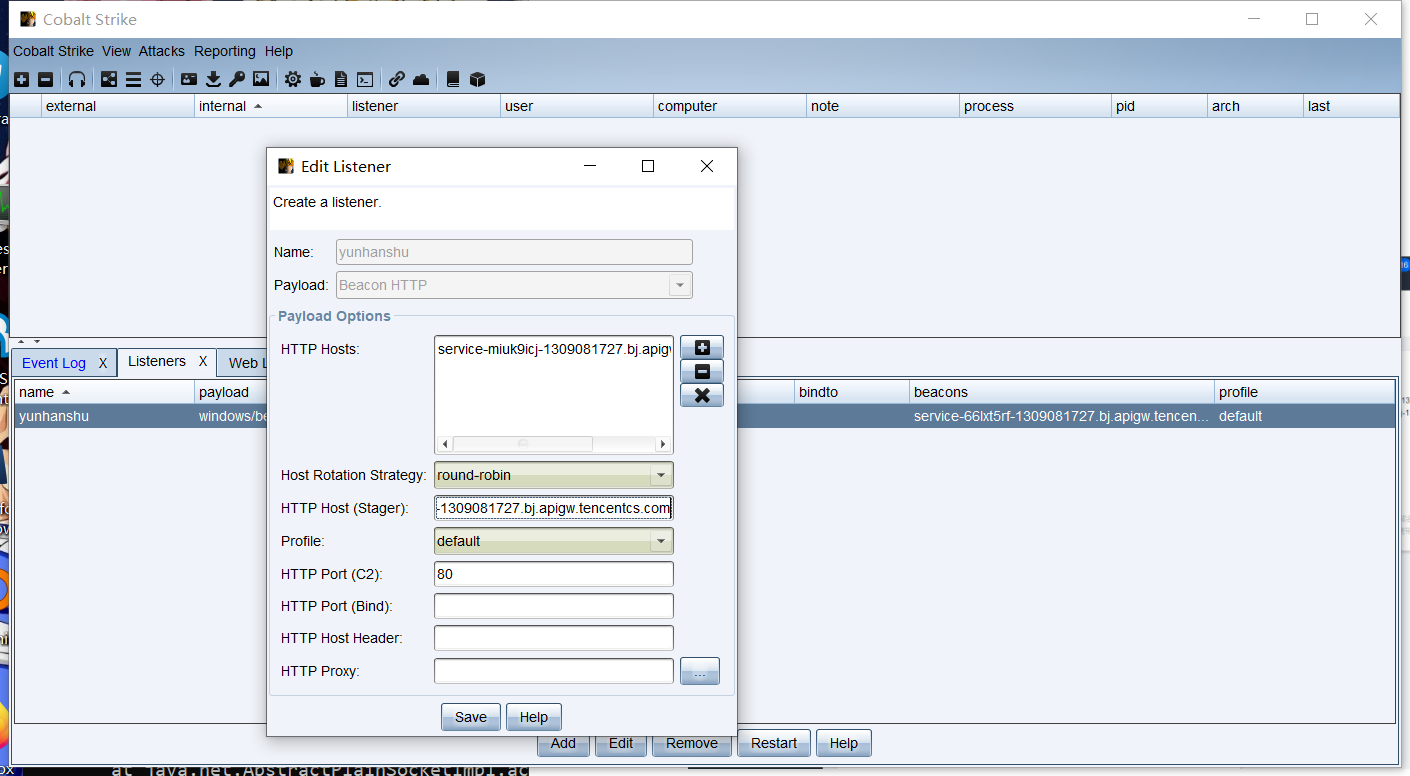Click Help in Edit Listener dialog
This screenshot has width=1410, height=776.
534,717
